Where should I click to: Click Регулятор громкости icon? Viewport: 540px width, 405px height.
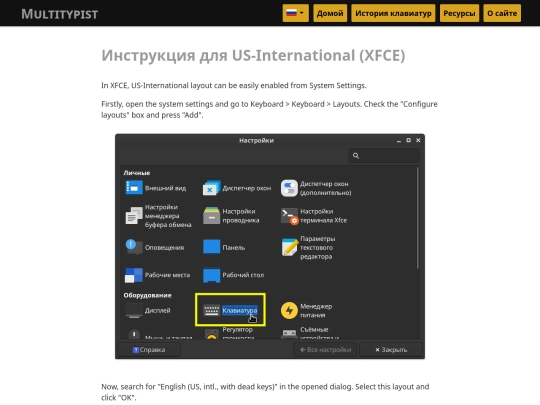click(211, 334)
